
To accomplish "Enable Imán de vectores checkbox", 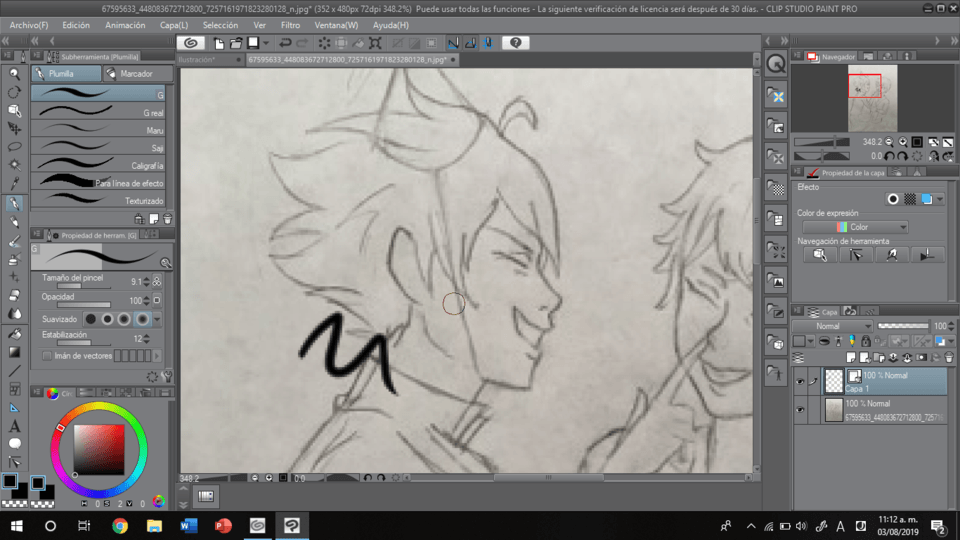I will pos(47,356).
